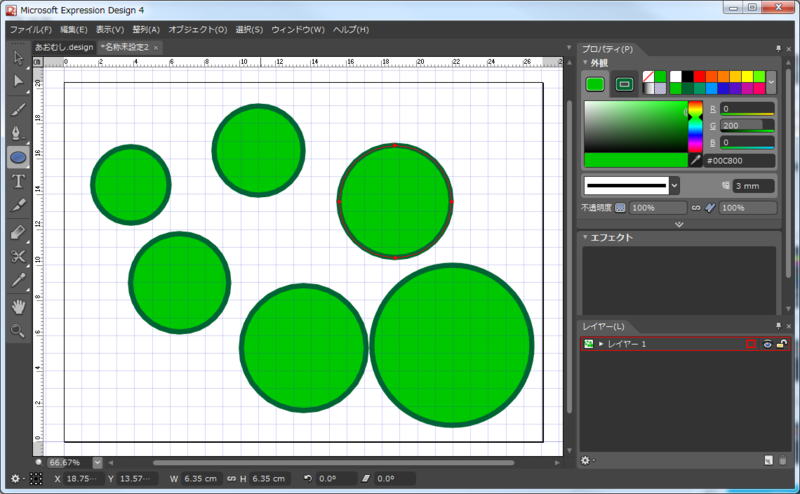The height and width of the screenshot is (494, 800).
Task: Expand the color swatch gallery arrow
Action: point(771,82)
